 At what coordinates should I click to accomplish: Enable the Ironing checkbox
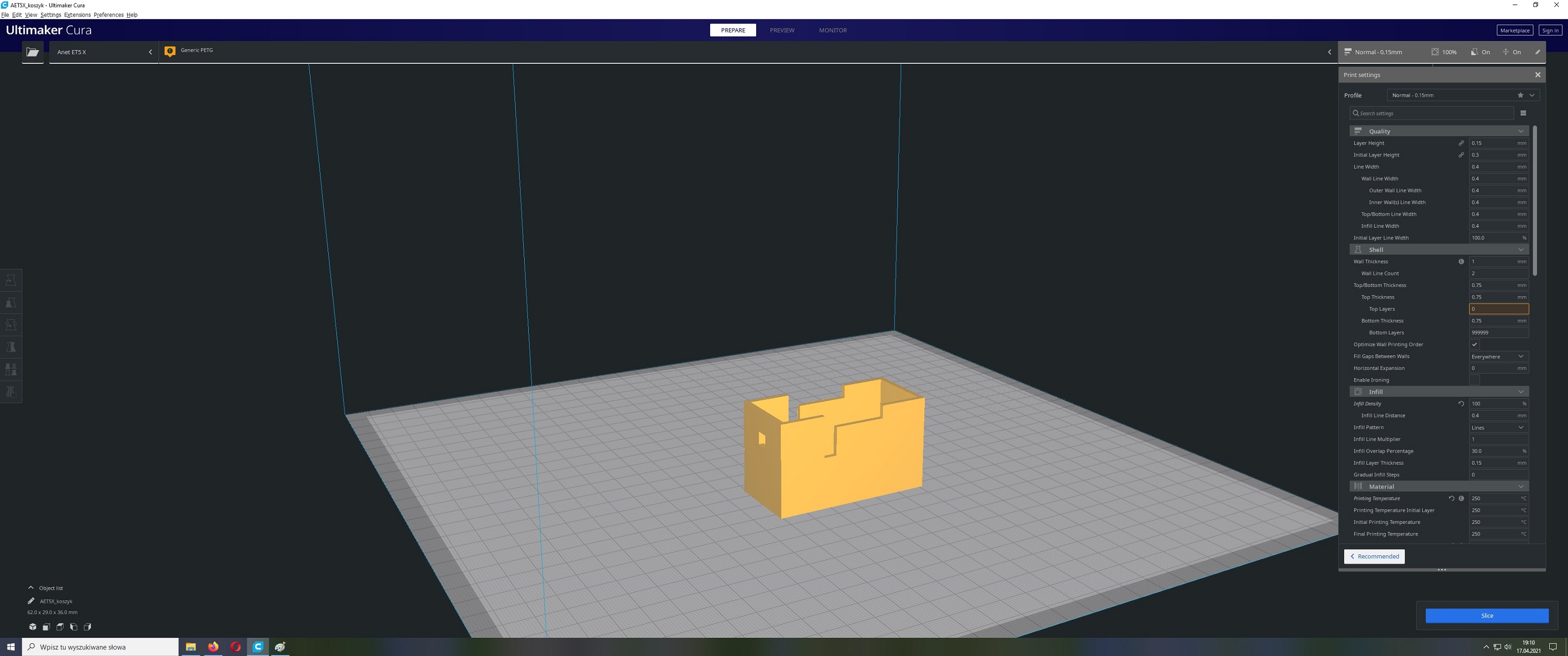tap(1474, 380)
